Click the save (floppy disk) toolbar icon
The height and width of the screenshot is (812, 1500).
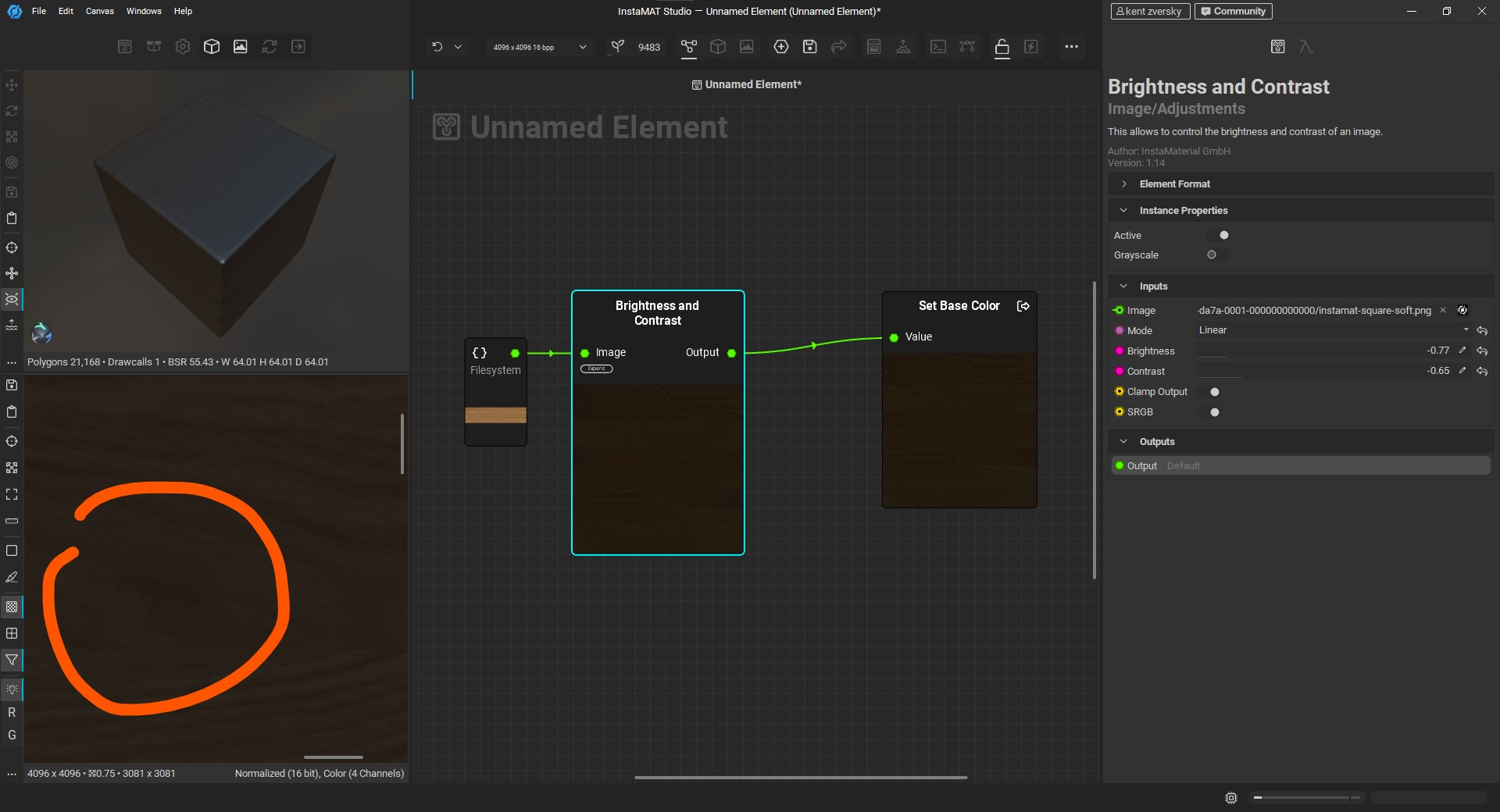pos(809,47)
